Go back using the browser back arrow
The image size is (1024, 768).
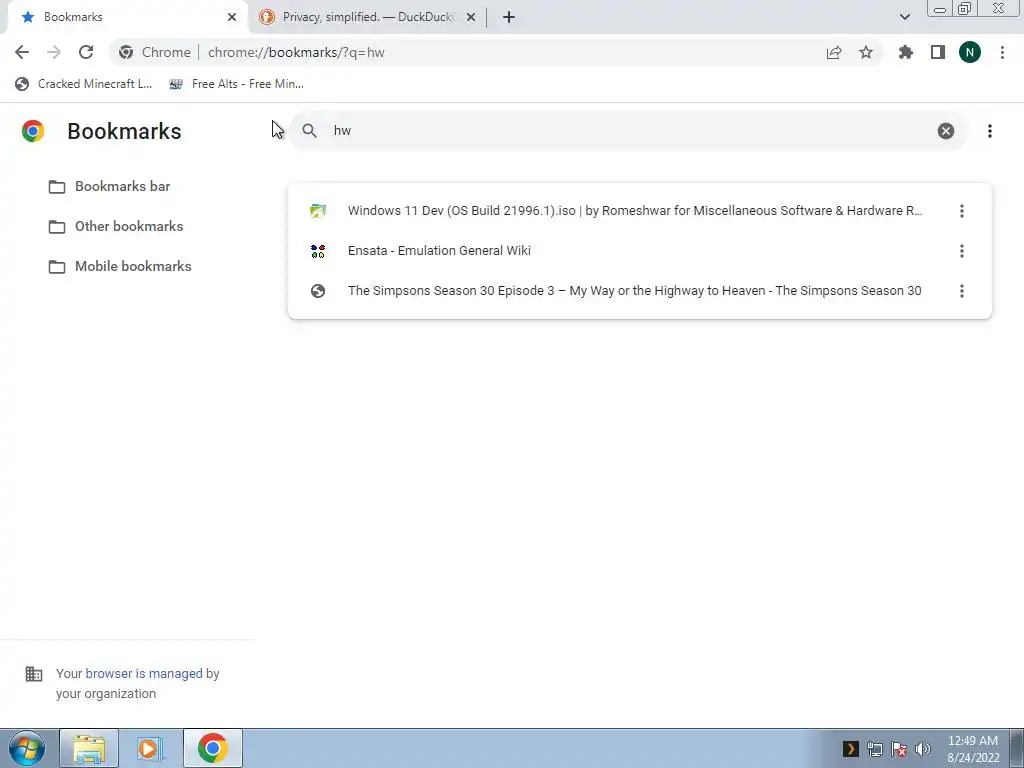click(x=22, y=52)
